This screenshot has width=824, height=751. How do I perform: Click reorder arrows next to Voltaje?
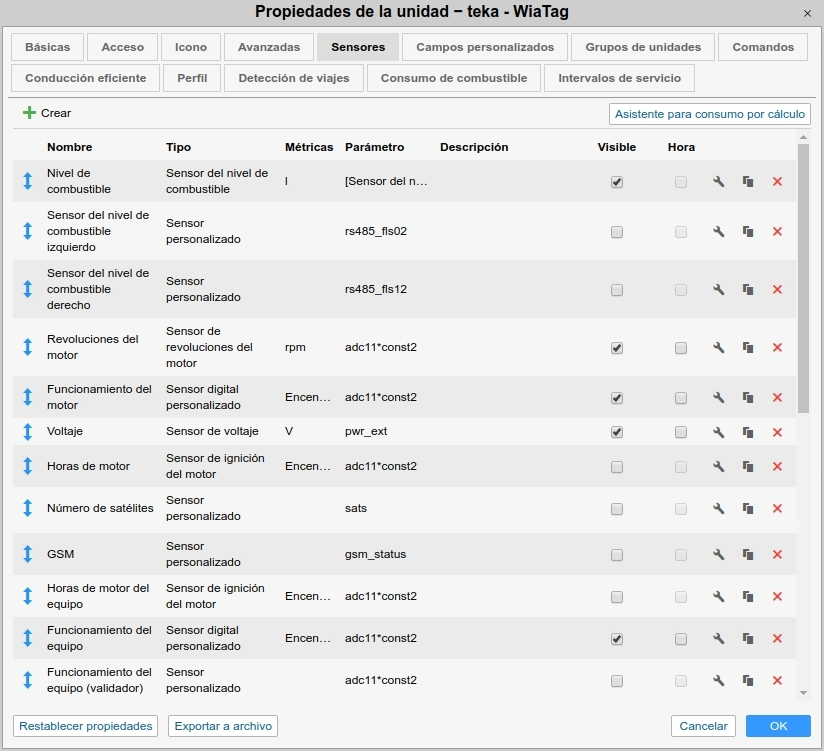(x=27, y=432)
